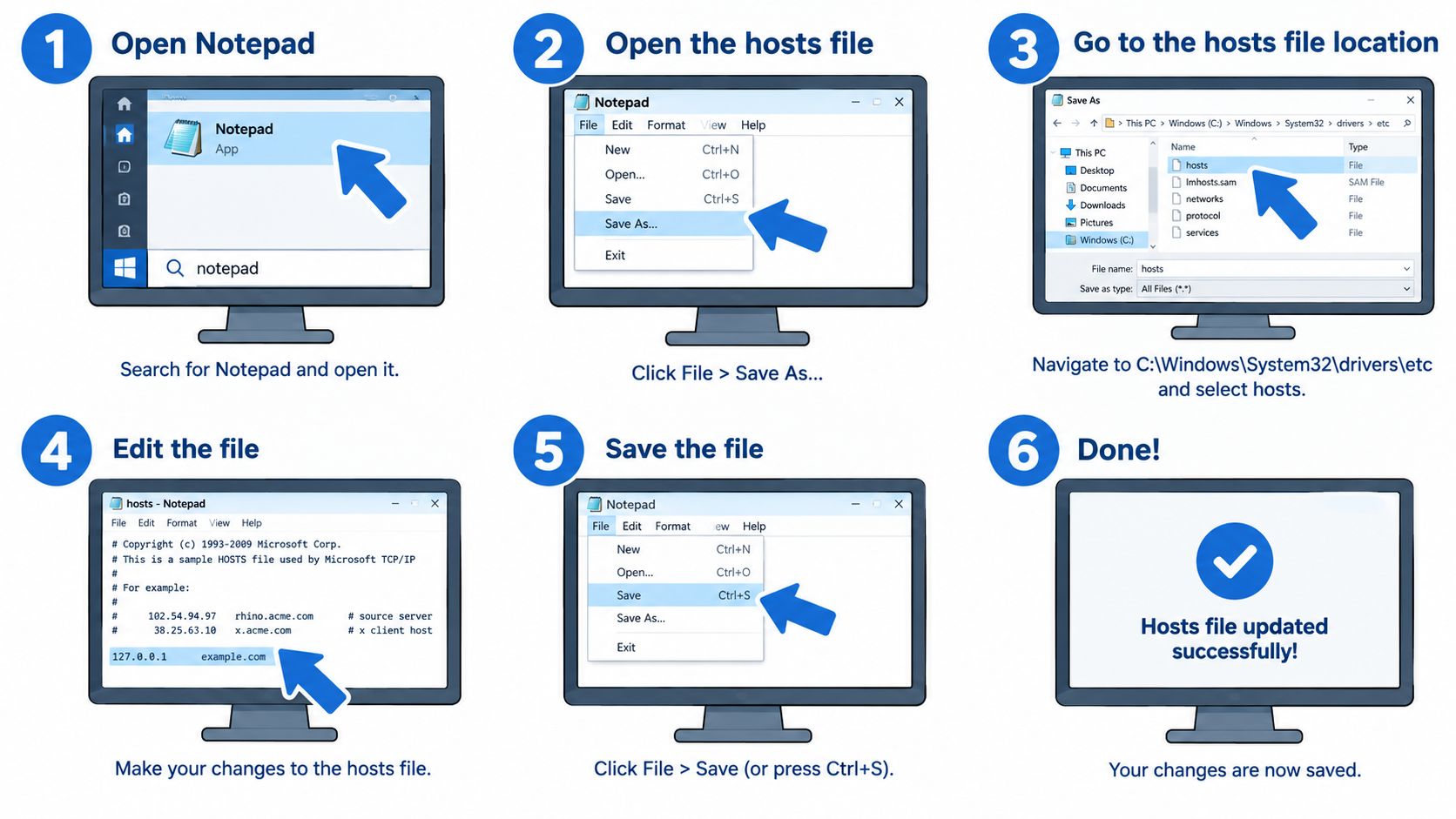This screenshot has height=819, width=1456.
Task: Open the Format menu in step 2 Notepad
Action: [666, 125]
